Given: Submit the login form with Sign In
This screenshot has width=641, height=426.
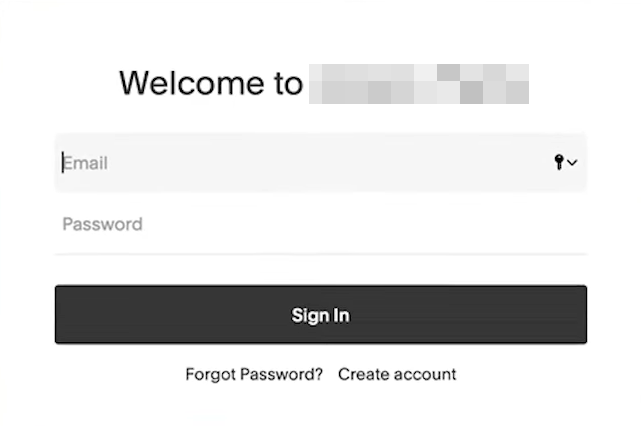Looking at the screenshot, I should pyautogui.click(x=320, y=315).
